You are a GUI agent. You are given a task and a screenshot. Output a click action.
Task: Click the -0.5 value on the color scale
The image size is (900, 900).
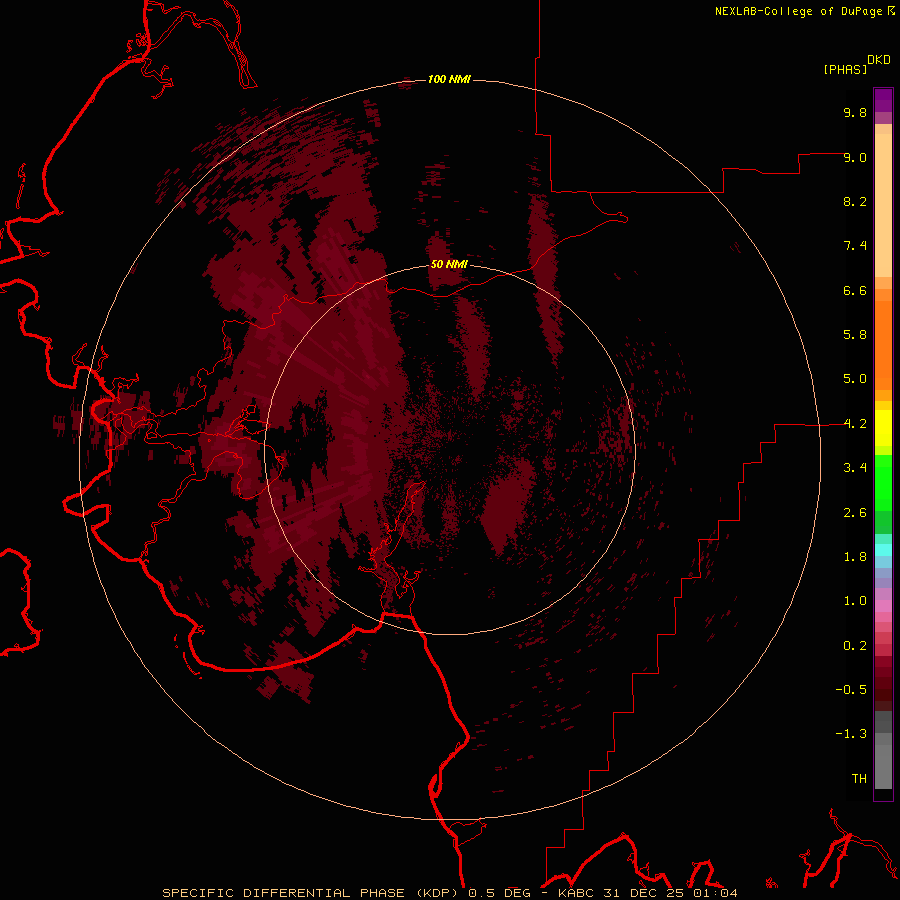coord(851,690)
